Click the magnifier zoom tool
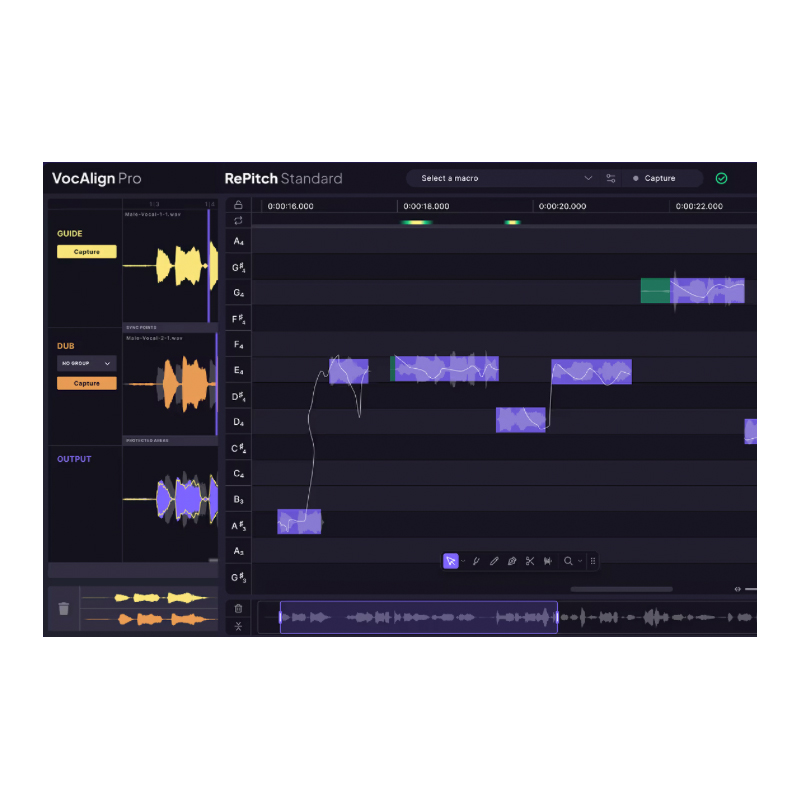This screenshot has height=800, width=800. [568, 561]
